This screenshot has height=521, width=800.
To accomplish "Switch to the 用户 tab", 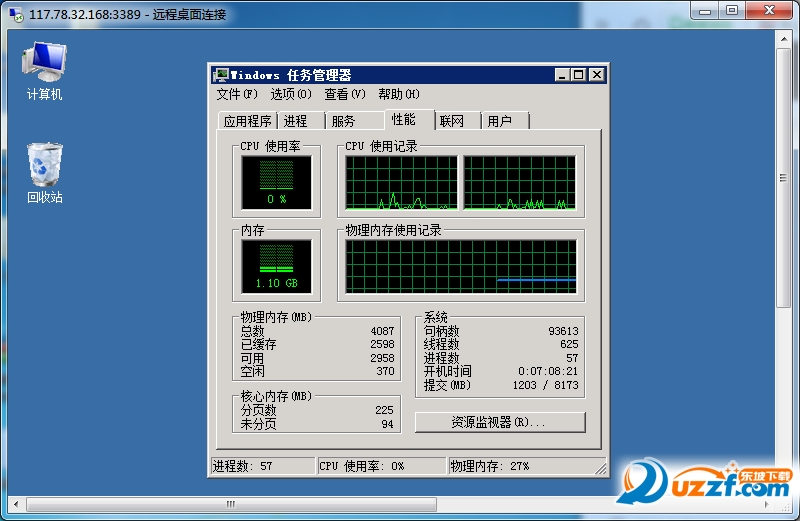I will [x=505, y=121].
